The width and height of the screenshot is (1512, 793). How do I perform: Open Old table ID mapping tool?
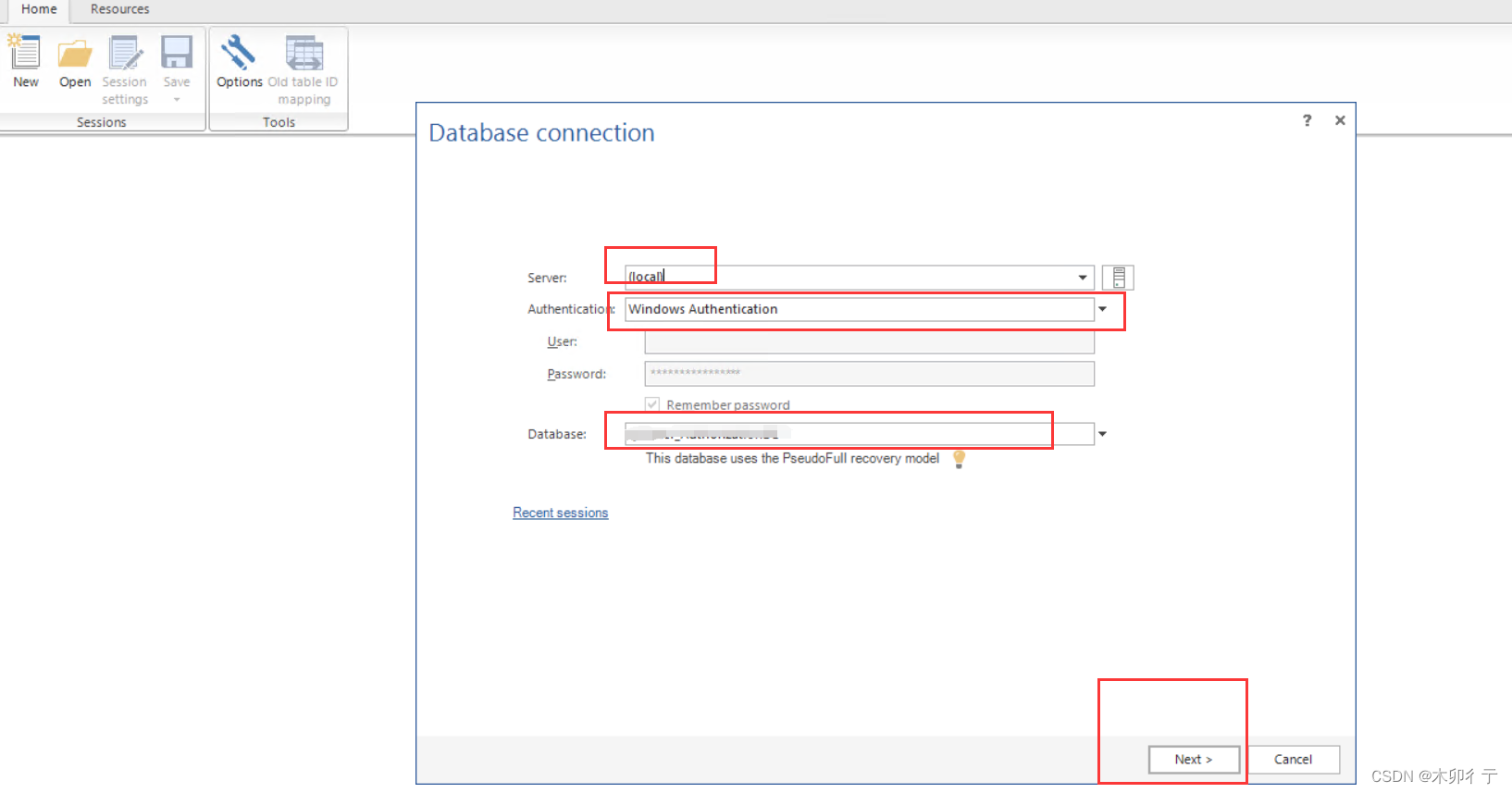point(304,69)
